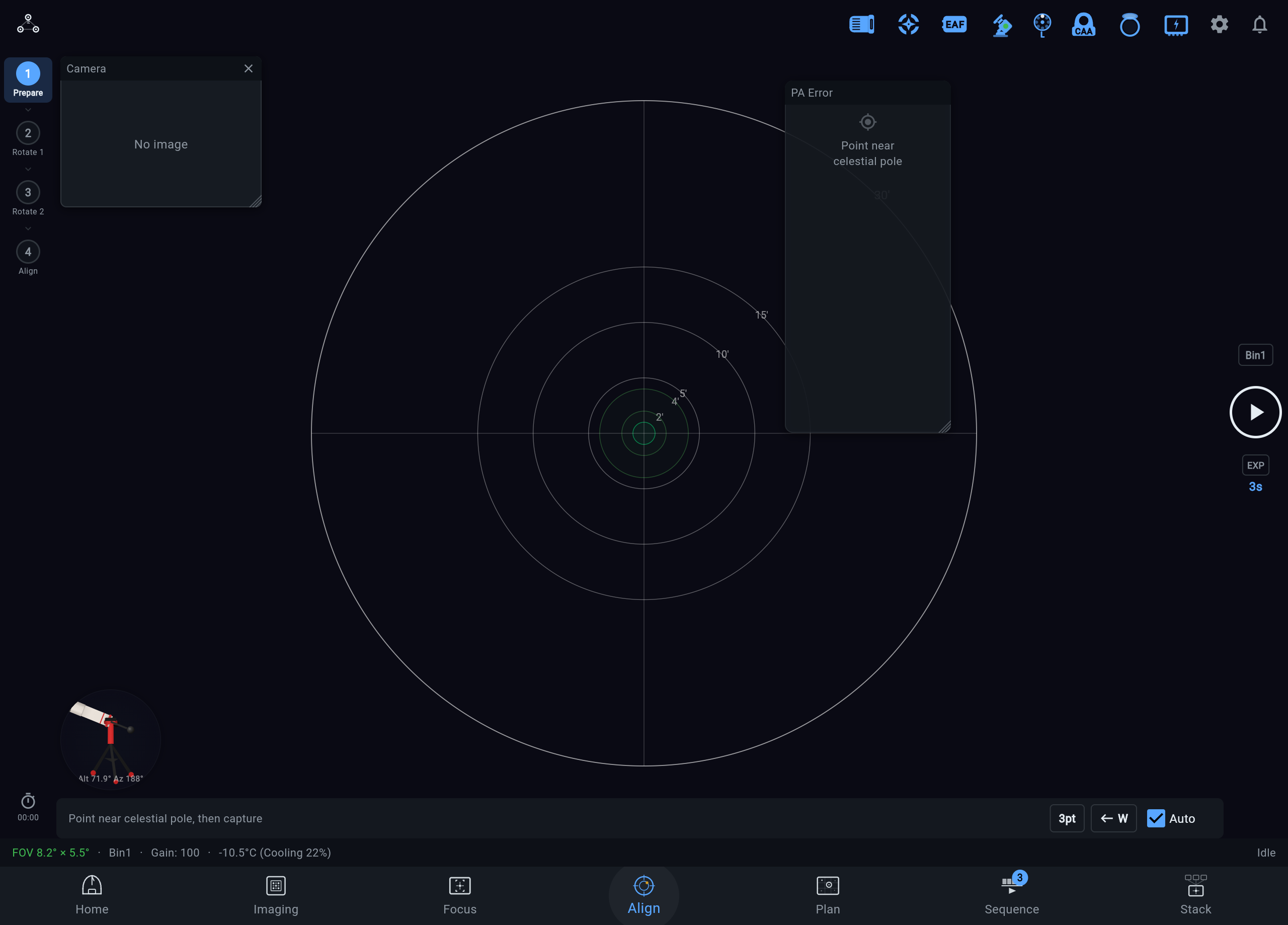
Task: Select step 2 Rotate 1
Action: (28, 138)
